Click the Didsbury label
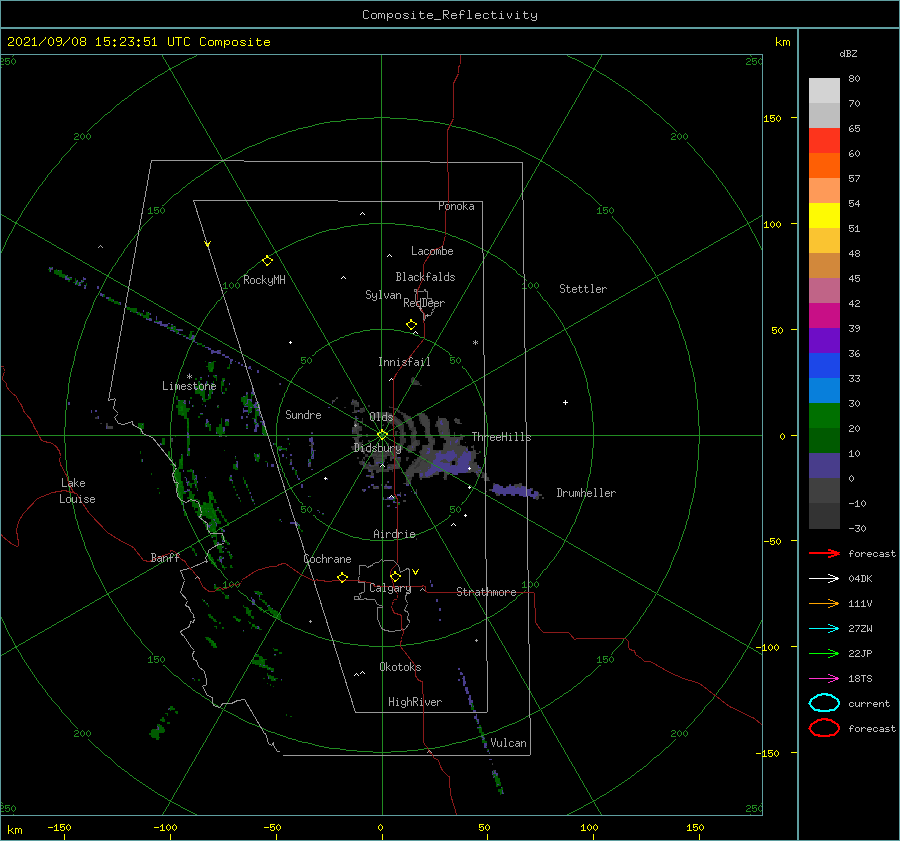This screenshot has height=841, width=900. [378, 448]
